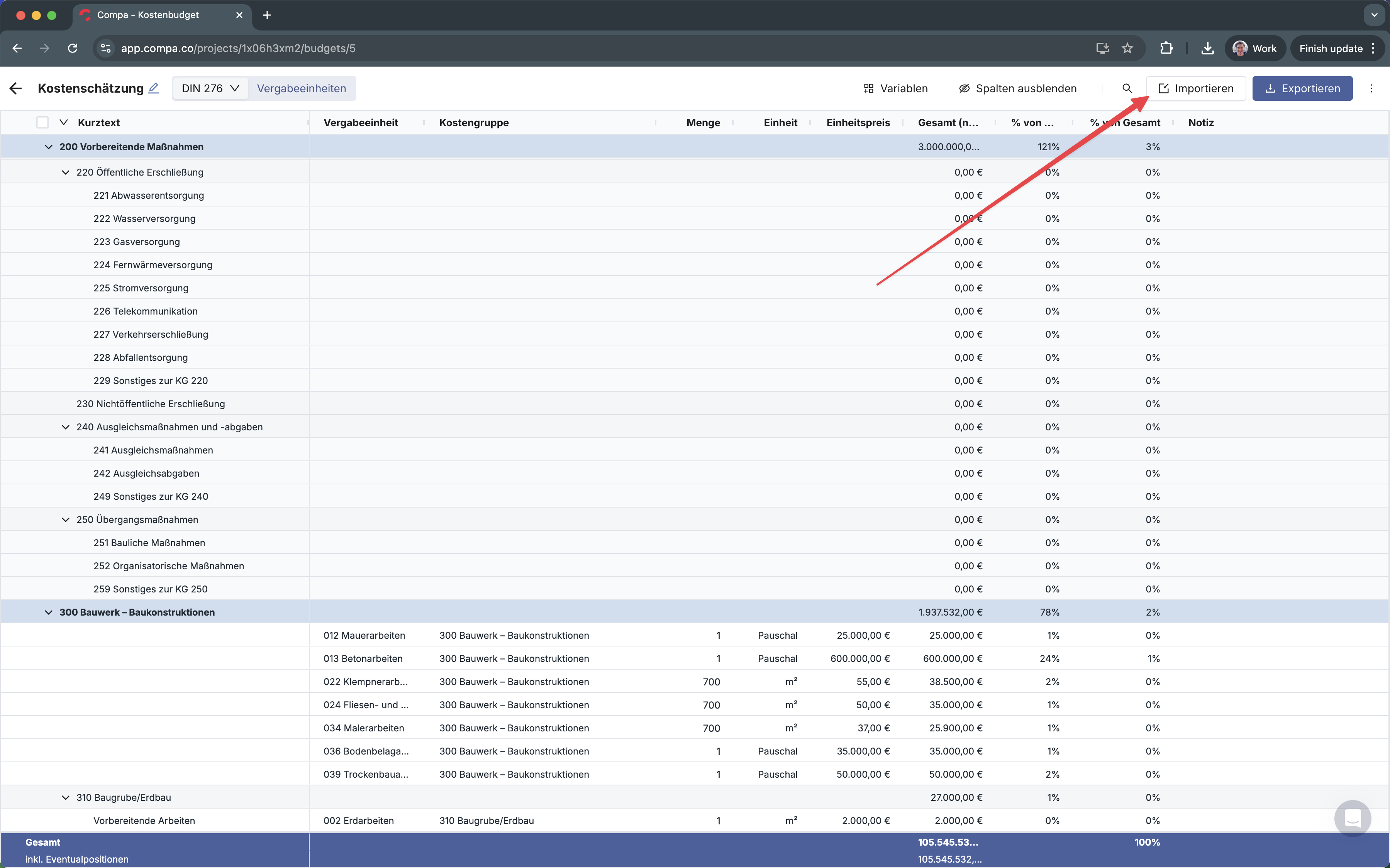Collapse 240 Ausgleichsmaßnahmen und -abgaben row
Screen dimensions: 1390x868
click(x=66, y=427)
